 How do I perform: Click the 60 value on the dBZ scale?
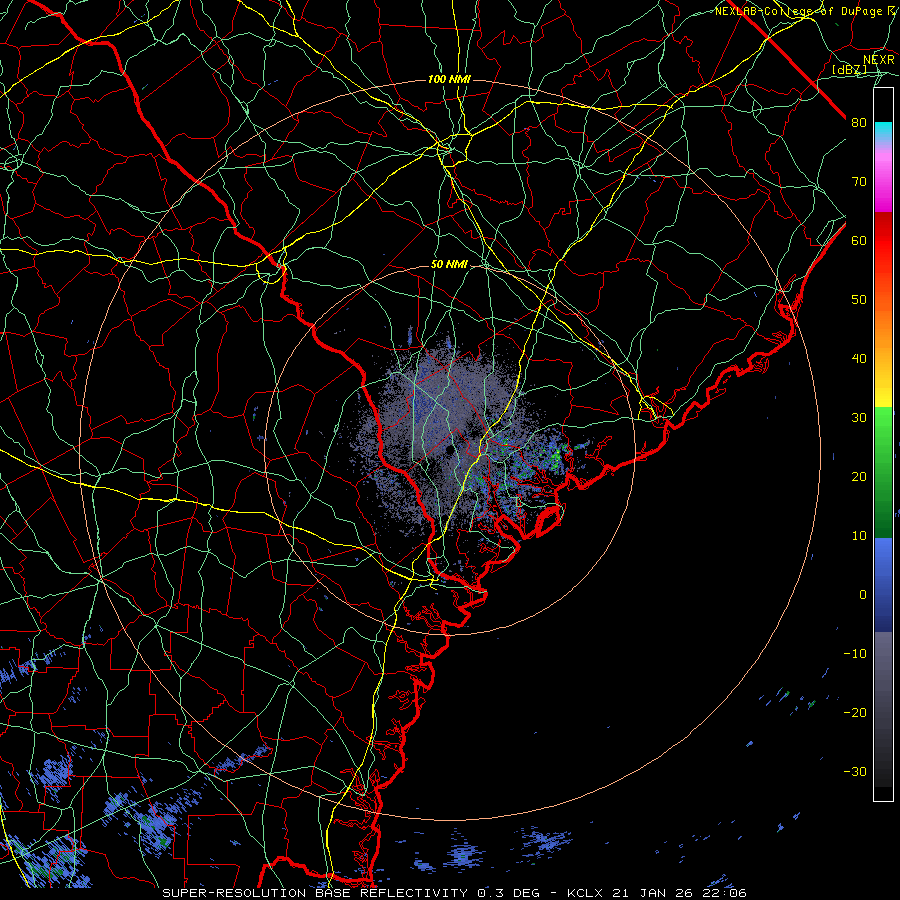pyautogui.click(x=859, y=240)
